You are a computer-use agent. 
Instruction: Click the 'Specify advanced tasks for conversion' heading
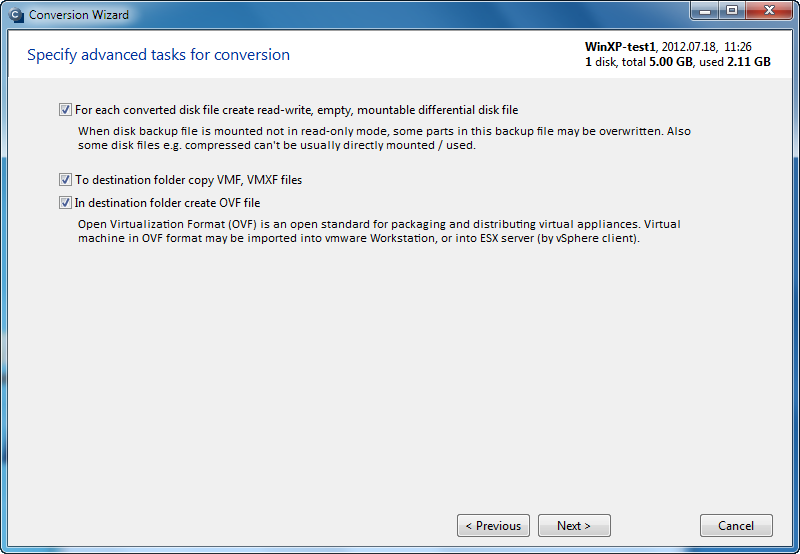[158, 55]
